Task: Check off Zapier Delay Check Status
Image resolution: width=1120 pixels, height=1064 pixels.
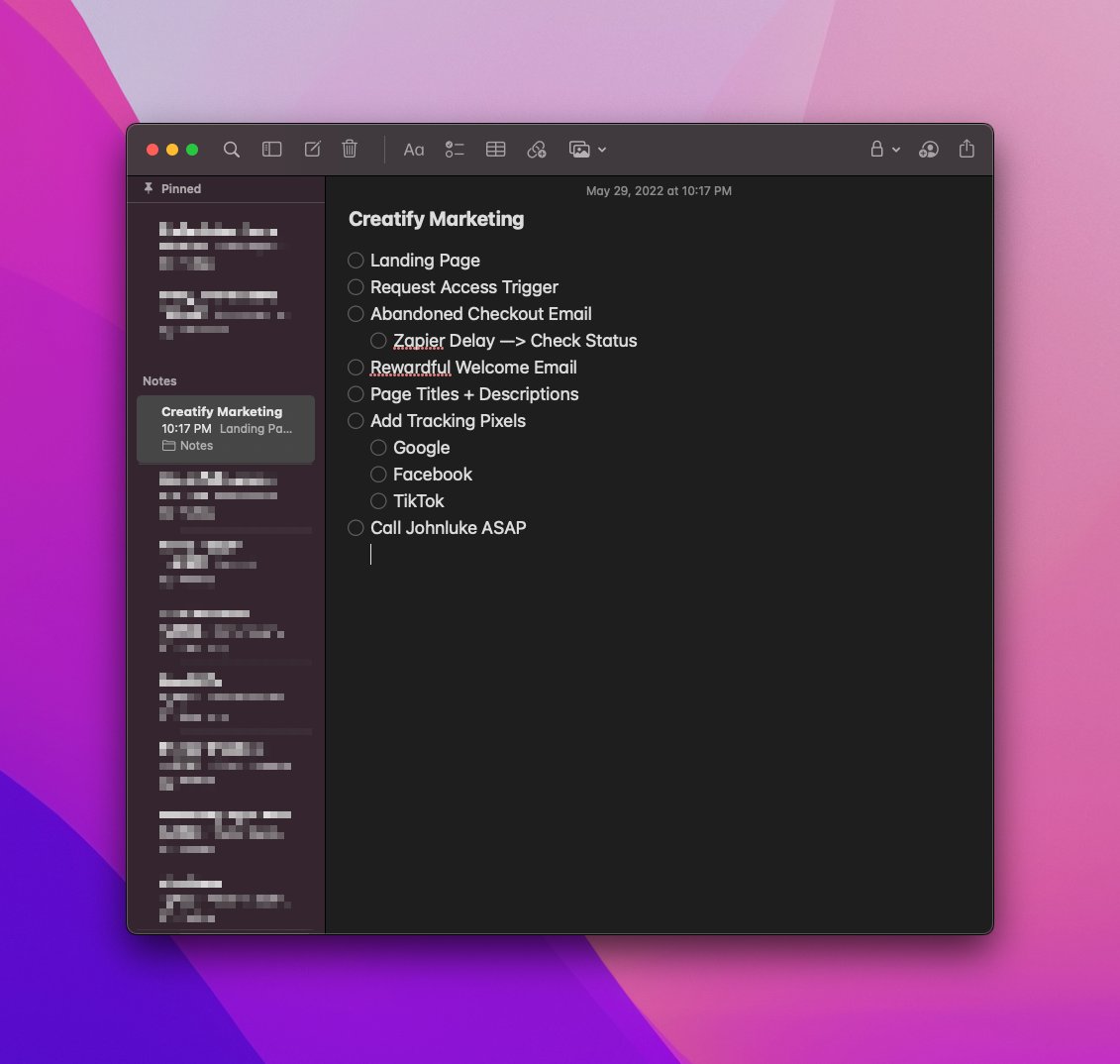Action: point(378,341)
